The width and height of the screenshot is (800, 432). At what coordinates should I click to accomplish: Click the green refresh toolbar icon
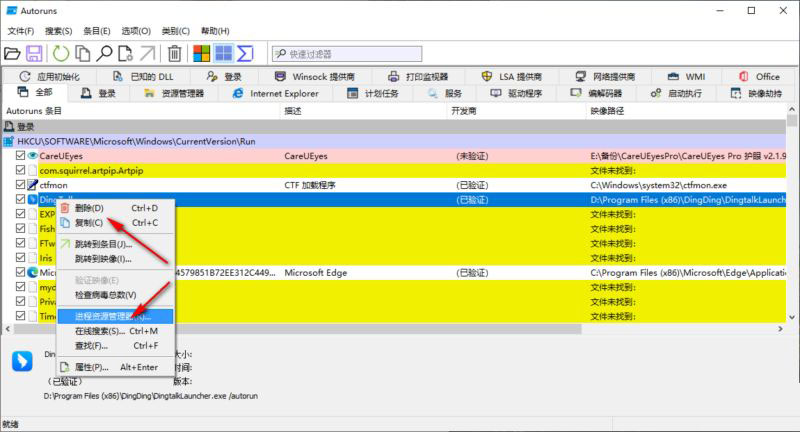(x=61, y=54)
